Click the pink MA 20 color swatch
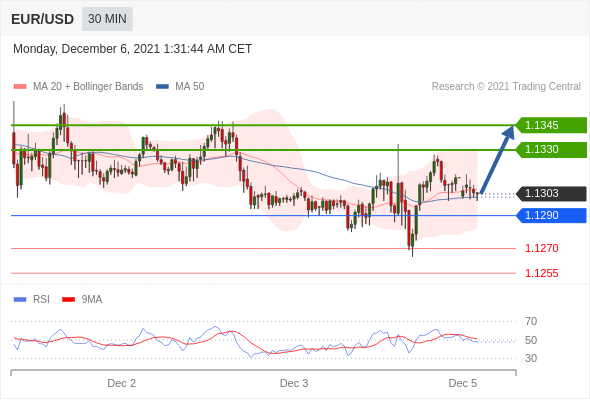The width and height of the screenshot is (590, 400). (x=20, y=87)
